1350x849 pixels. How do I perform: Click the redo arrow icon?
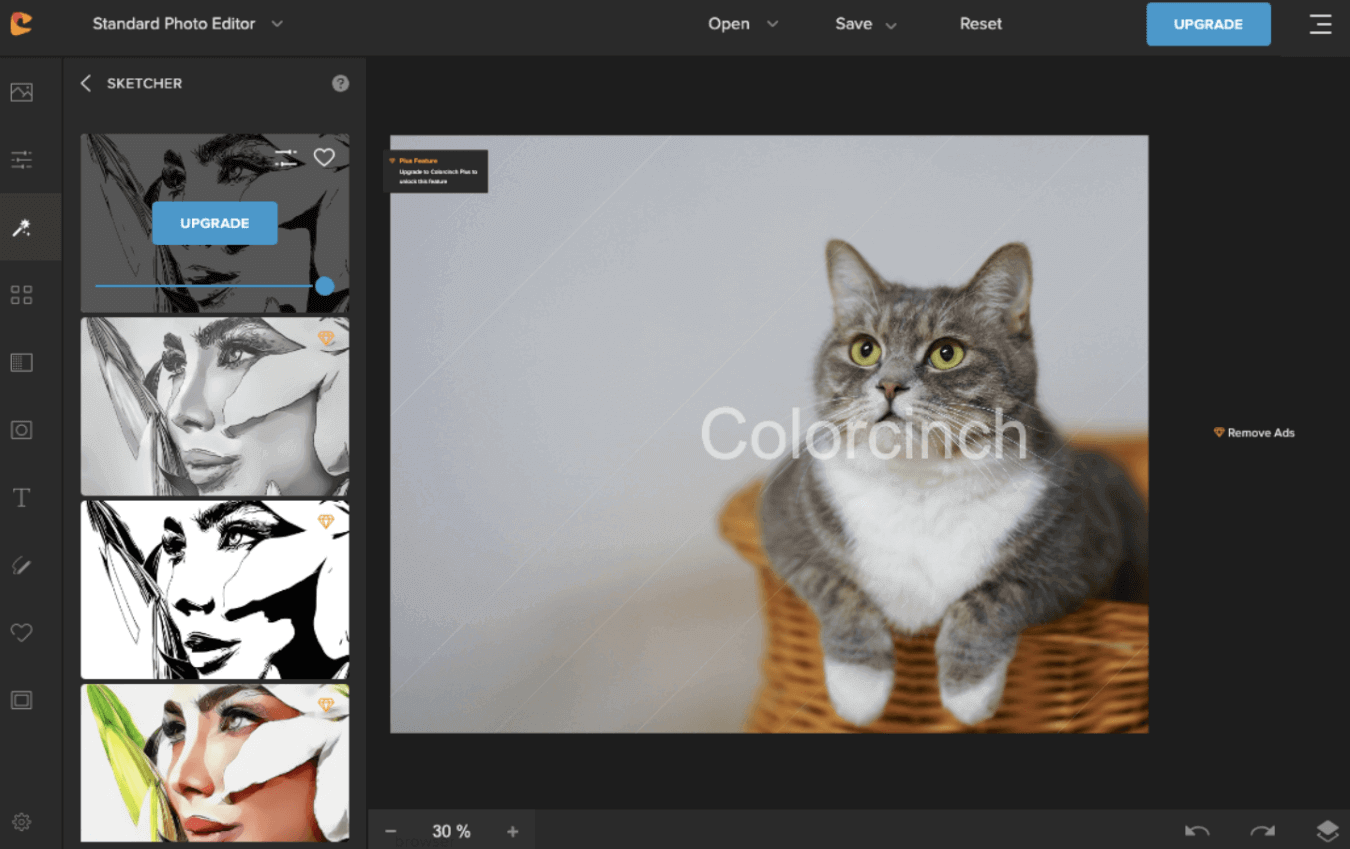[x=1262, y=831]
